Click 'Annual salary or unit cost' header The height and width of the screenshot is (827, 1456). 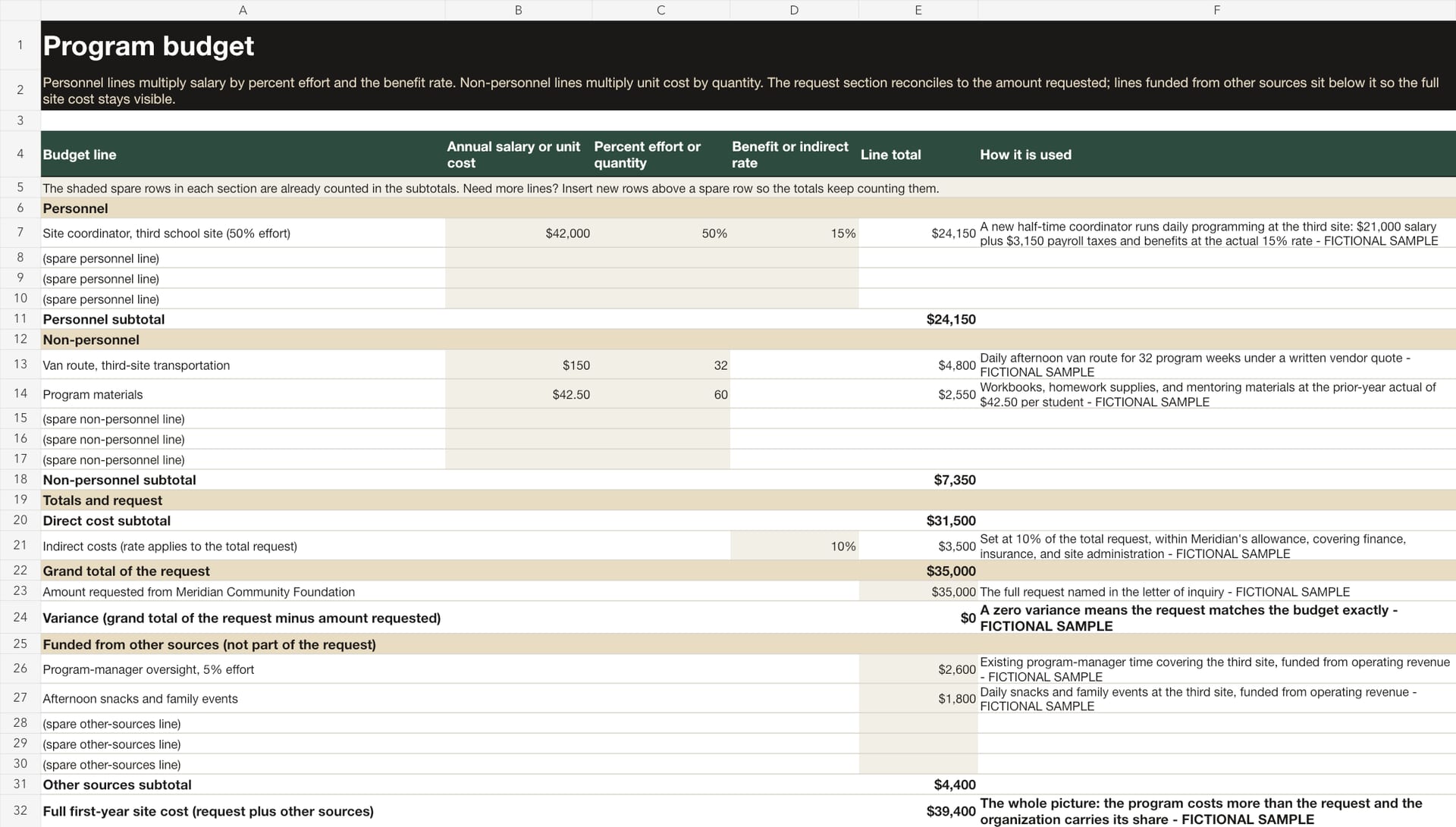(518, 155)
